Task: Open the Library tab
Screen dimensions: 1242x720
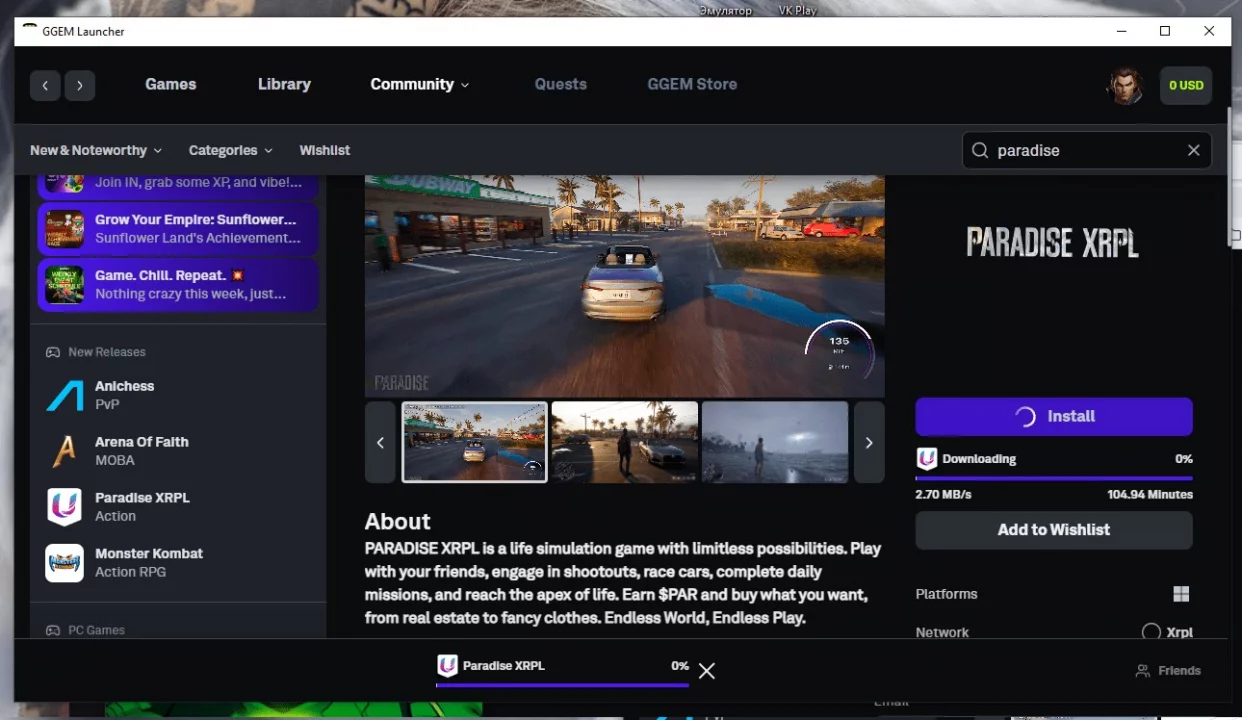Action: [x=284, y=84]
